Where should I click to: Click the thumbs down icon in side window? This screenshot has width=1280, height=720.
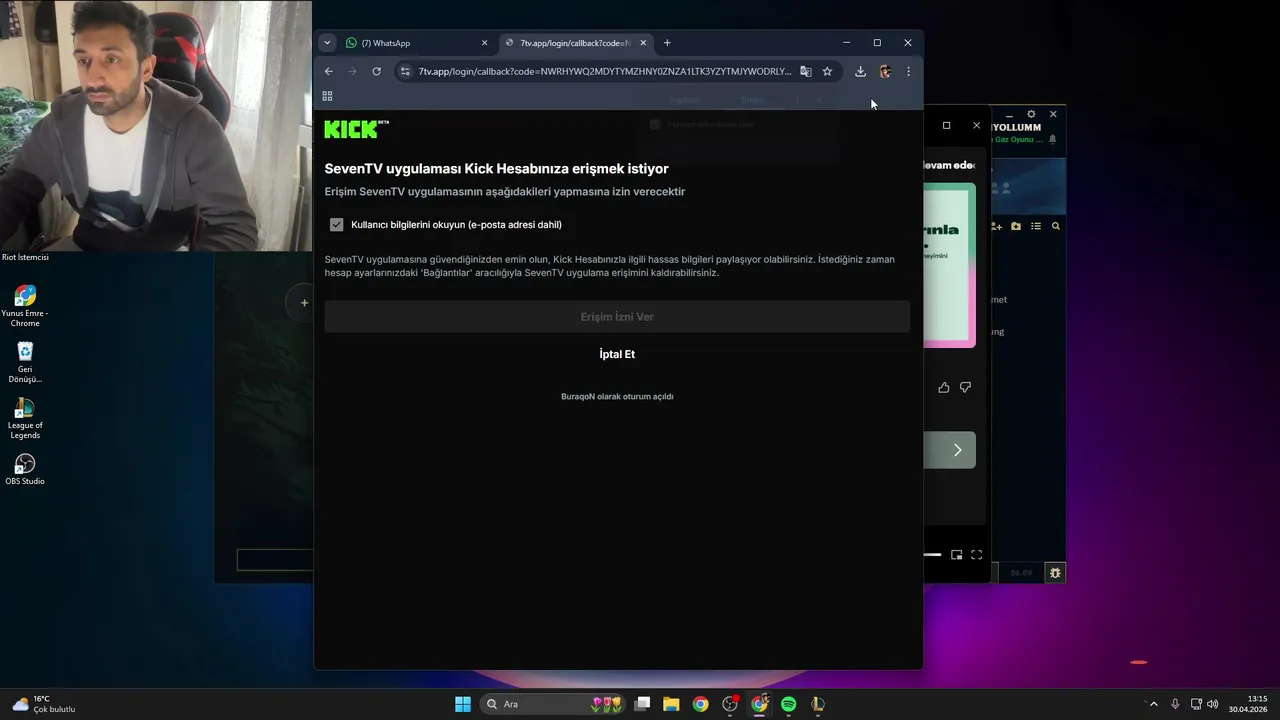click(x=965, y=387)
